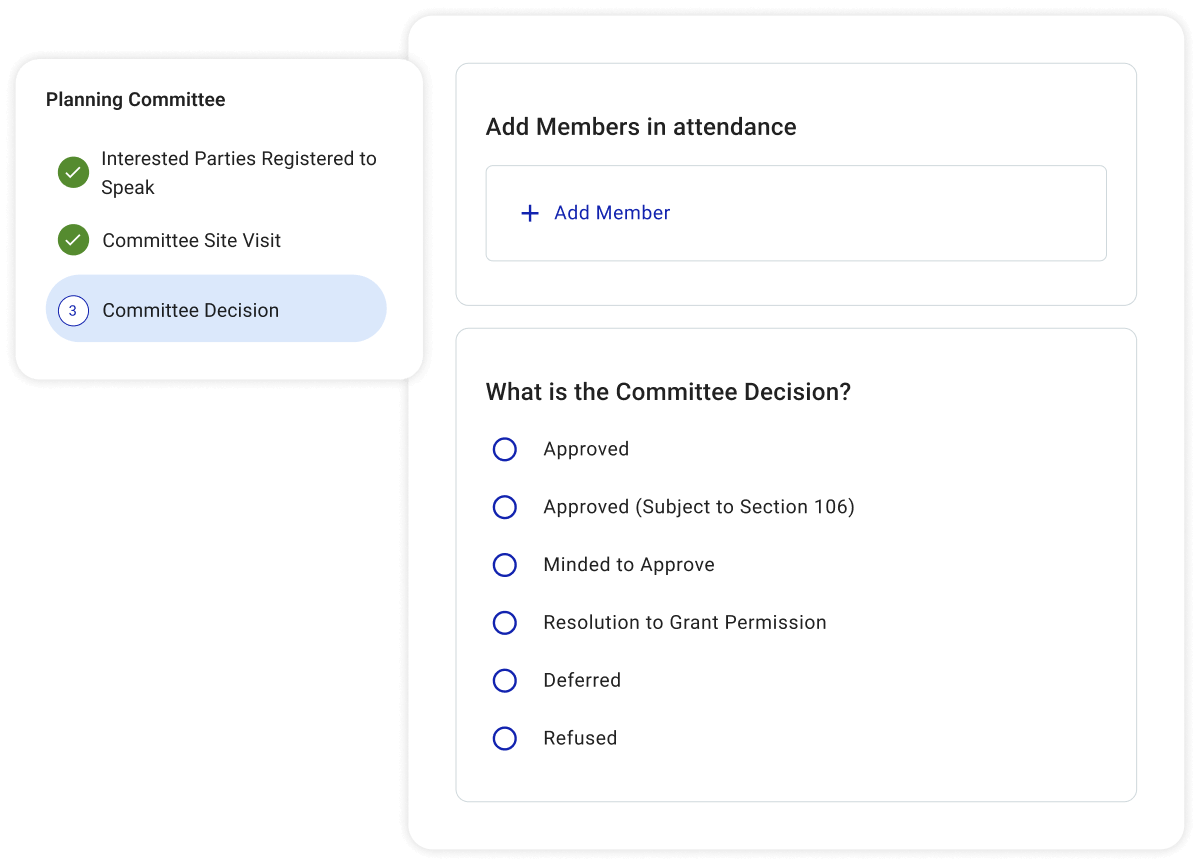Screen dimensions: 1200x865
Task: Click the green checkmark on Committee Site Visit
Action: (73, 240)
